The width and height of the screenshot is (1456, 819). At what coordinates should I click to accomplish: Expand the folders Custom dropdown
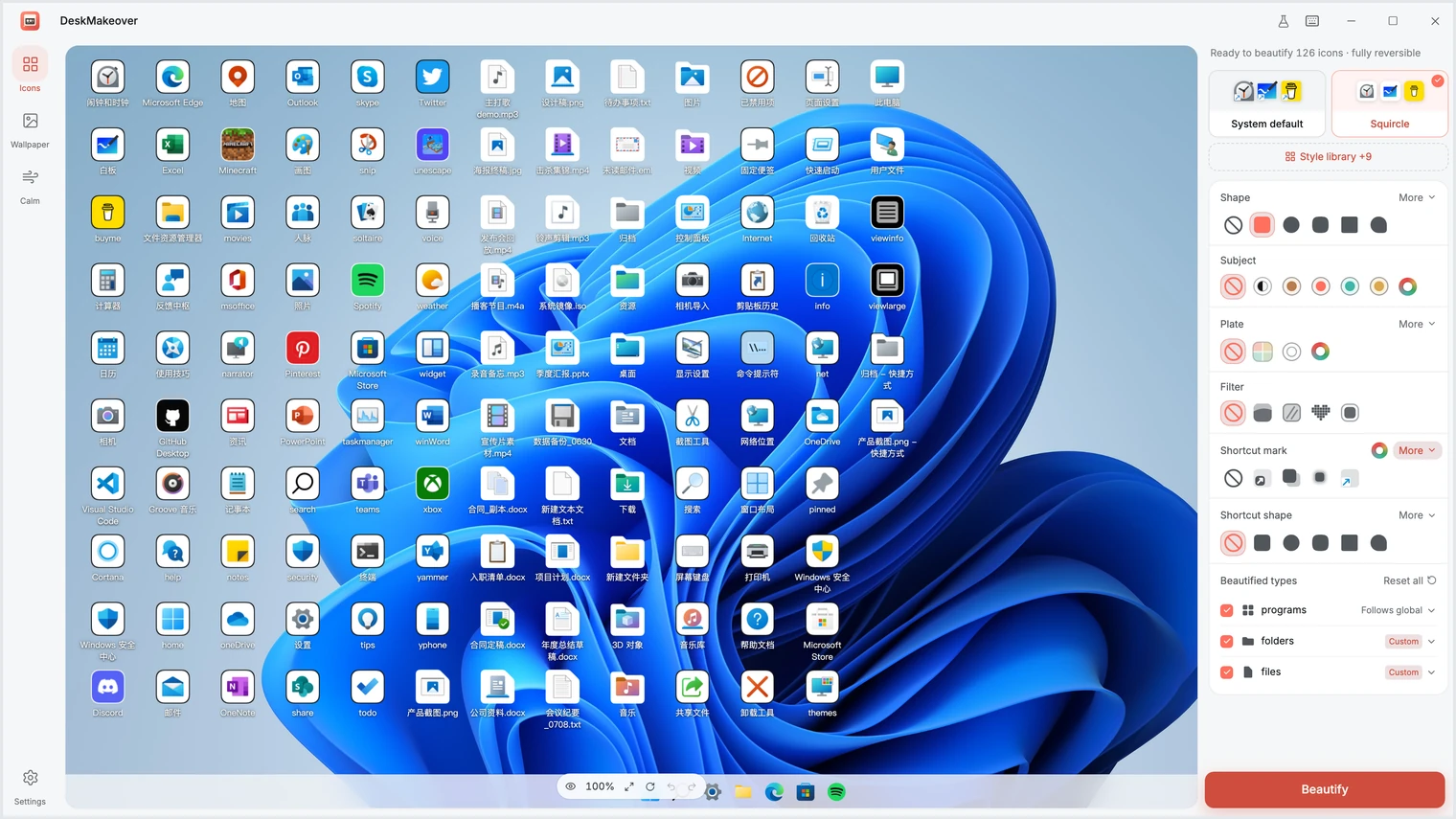click(x=1410, y=641)
